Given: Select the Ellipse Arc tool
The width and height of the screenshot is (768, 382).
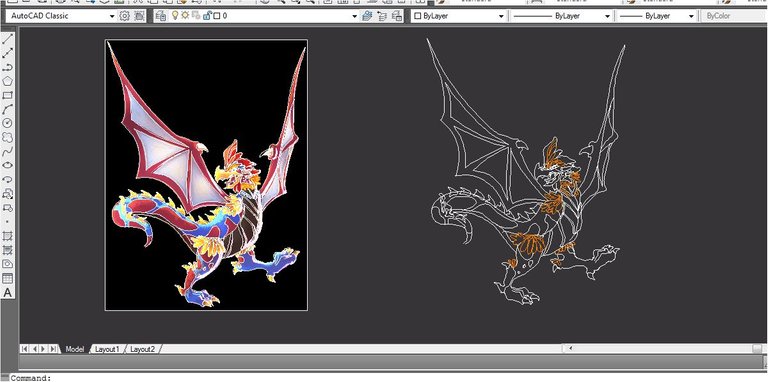Looking at the screenshot, I should [7, 180].
